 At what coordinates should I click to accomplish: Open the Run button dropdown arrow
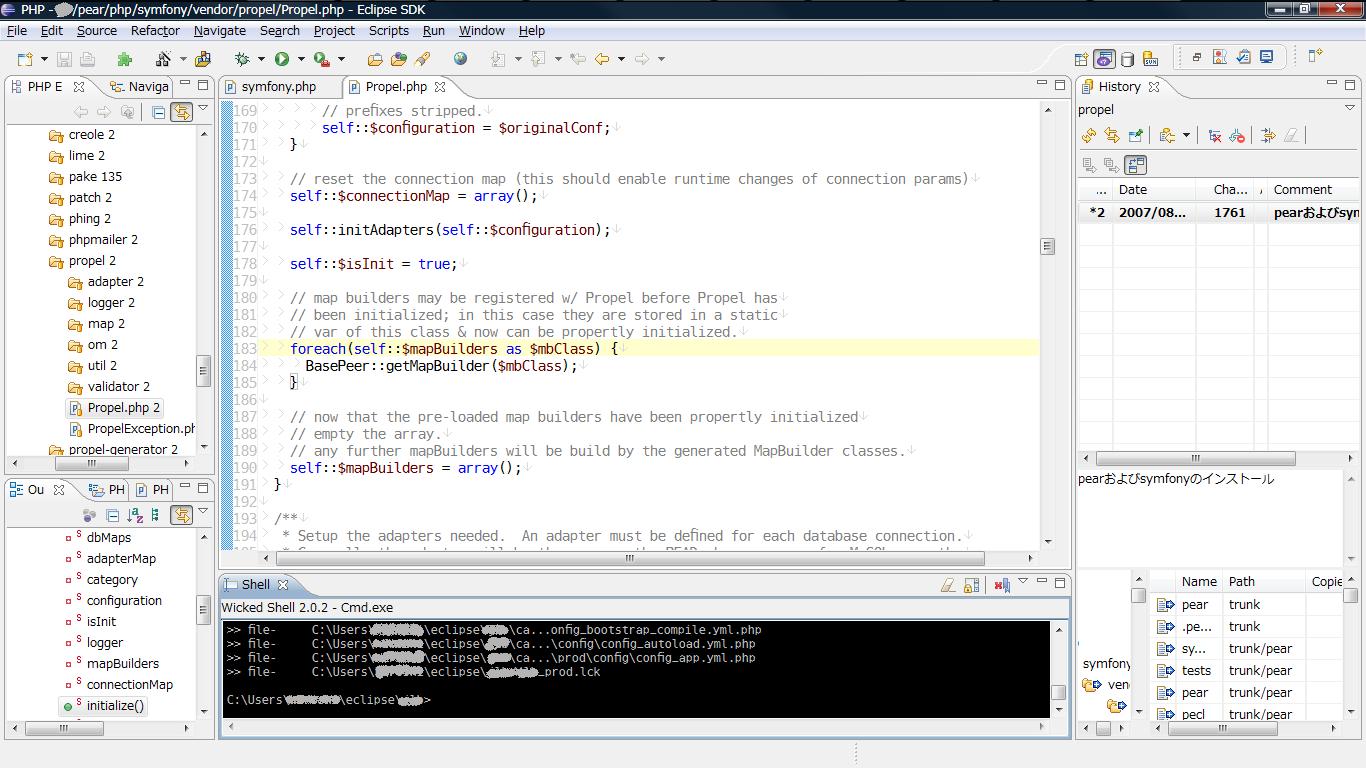pyautogui.click(x=300, y=59)
